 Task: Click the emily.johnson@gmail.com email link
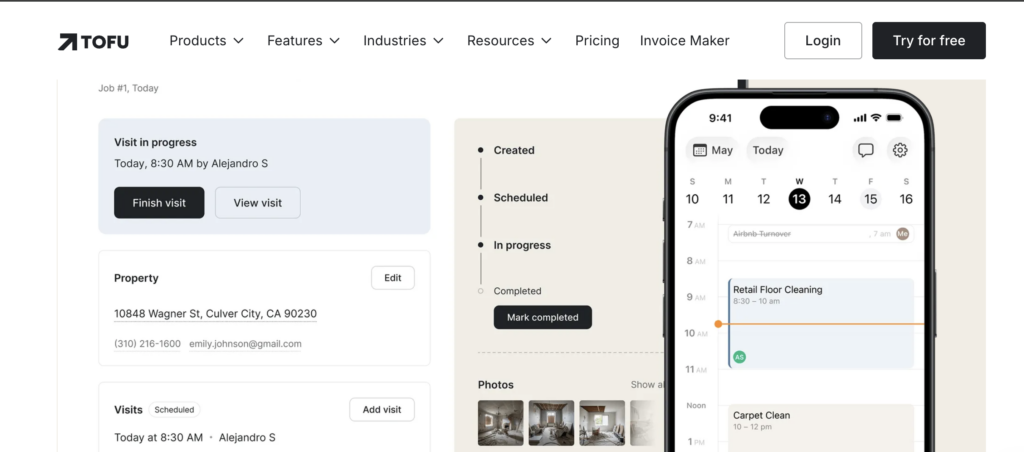click(246, 344)
